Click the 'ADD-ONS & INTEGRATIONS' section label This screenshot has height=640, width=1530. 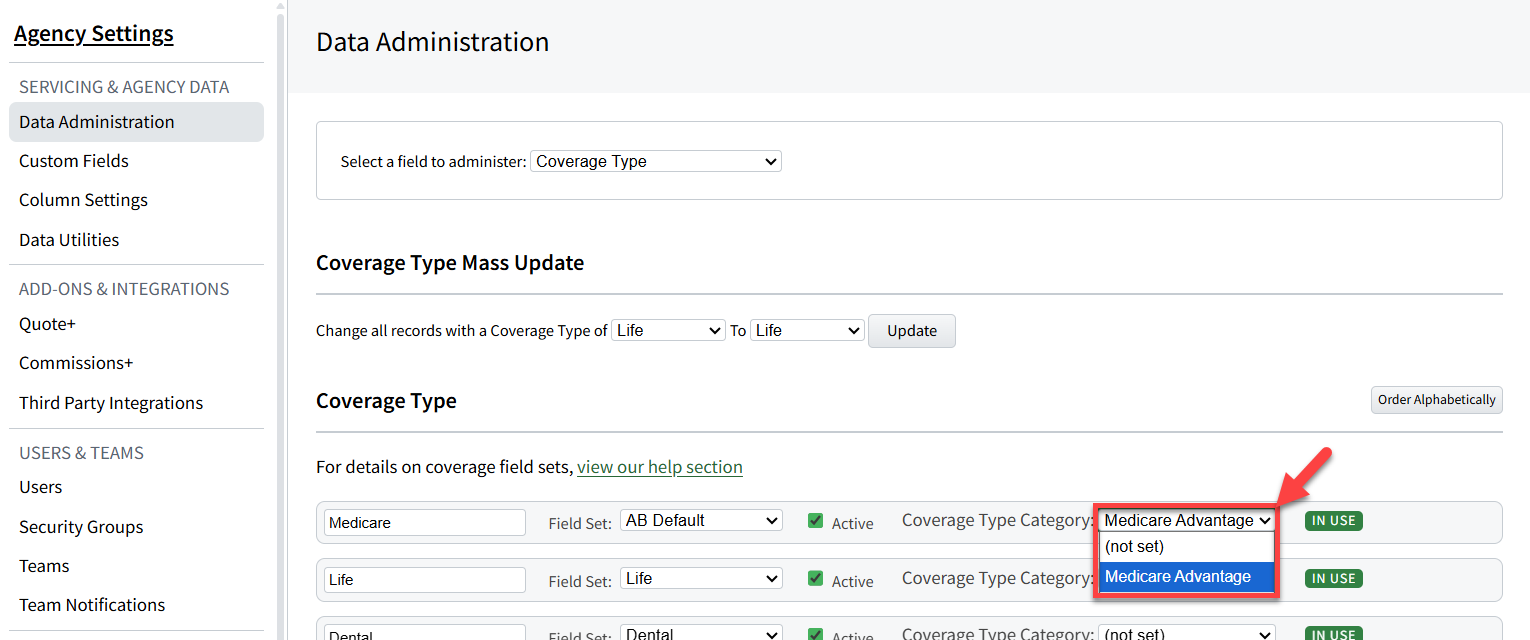click(124, 289)
